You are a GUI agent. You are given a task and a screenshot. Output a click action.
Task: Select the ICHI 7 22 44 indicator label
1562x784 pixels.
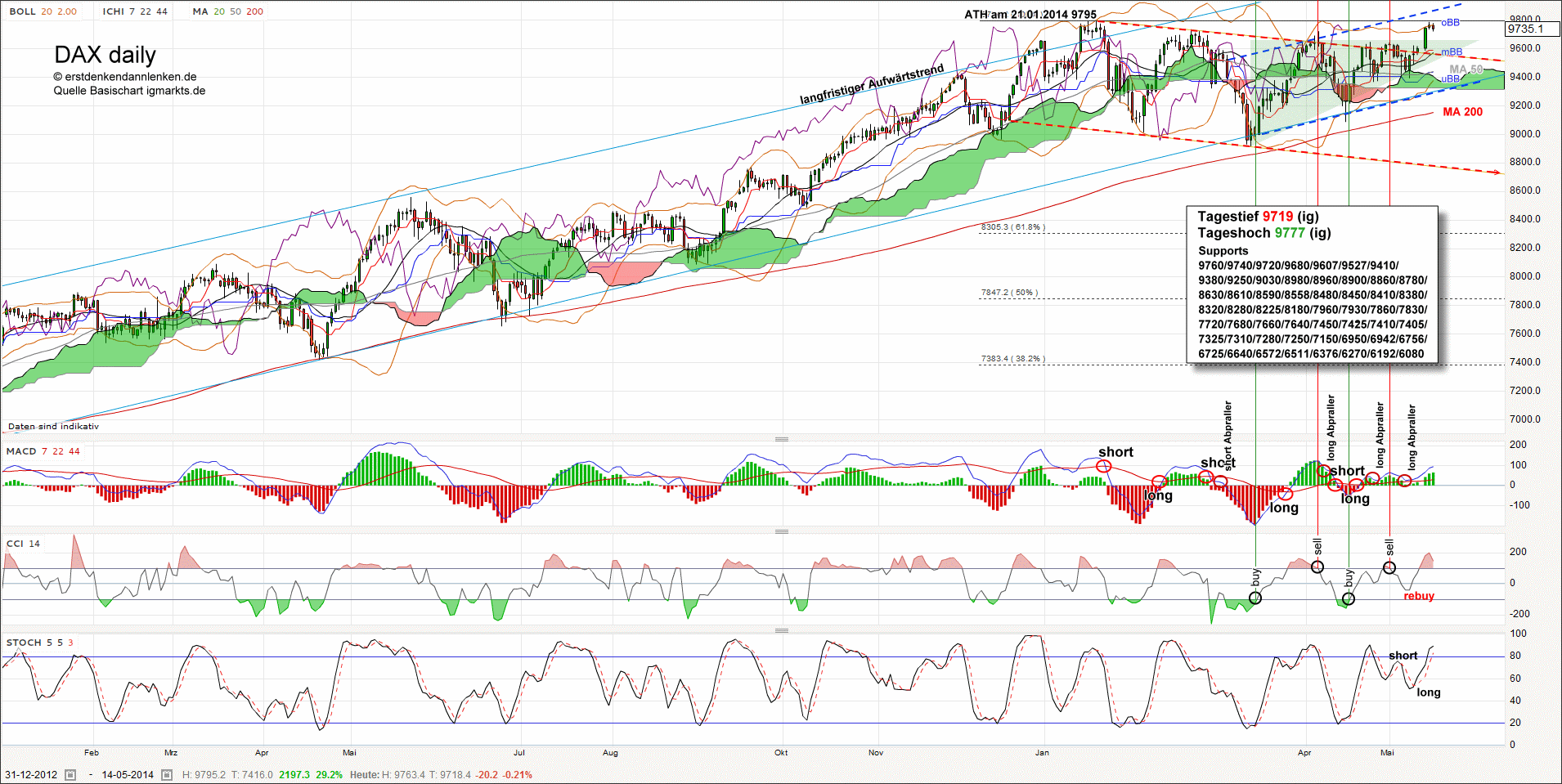click(135, 11)
